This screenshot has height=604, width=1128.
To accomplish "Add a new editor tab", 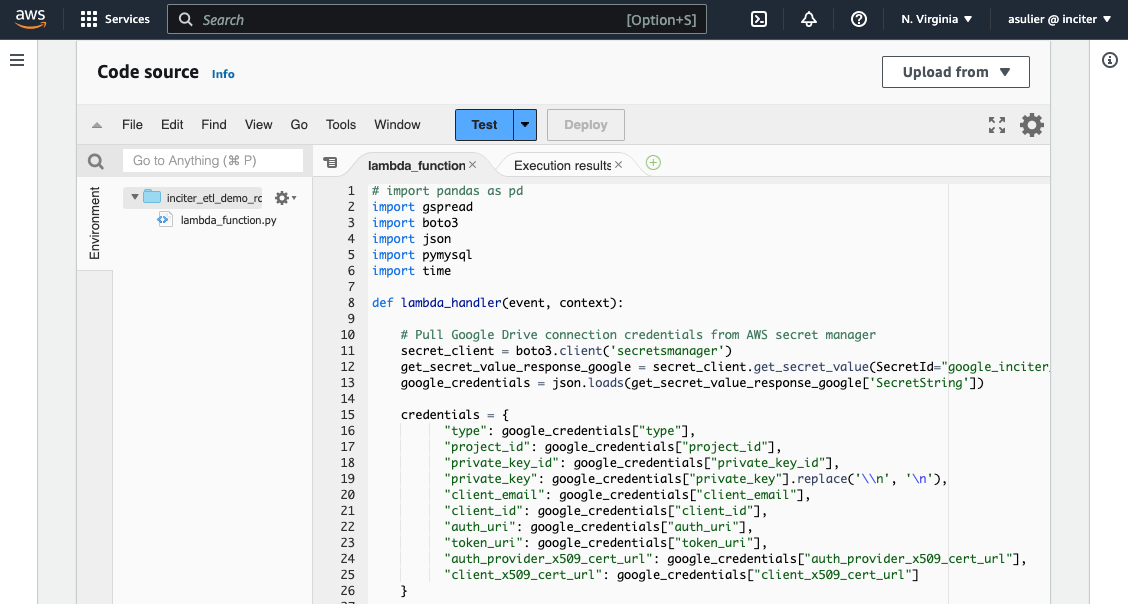I will click(653, 163).
